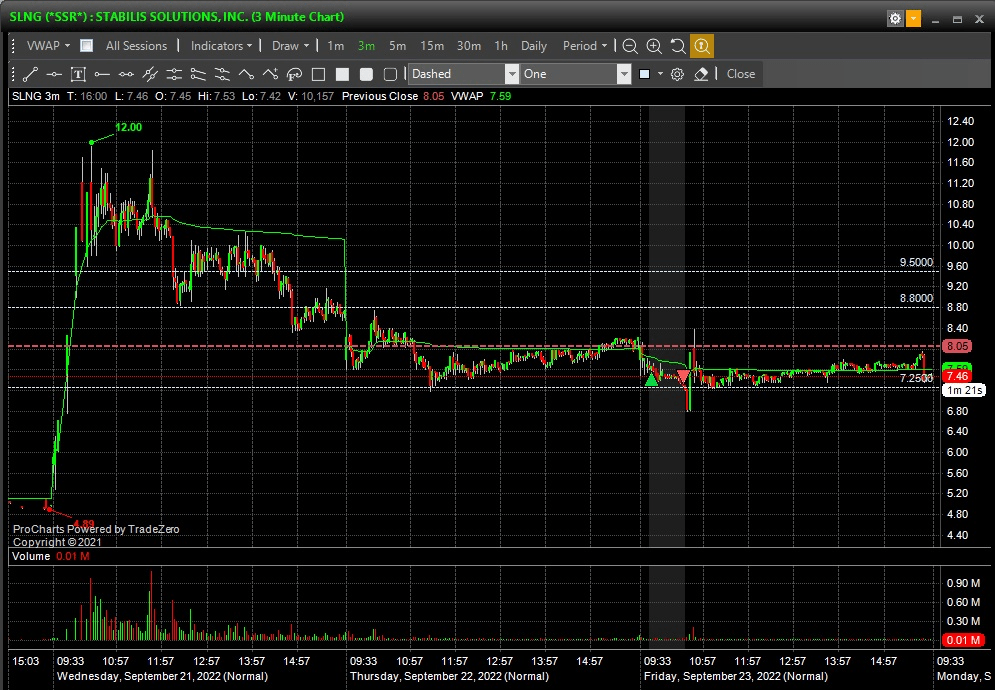
Task: Open drawing settings gear icon
Action: coord(677,74)
